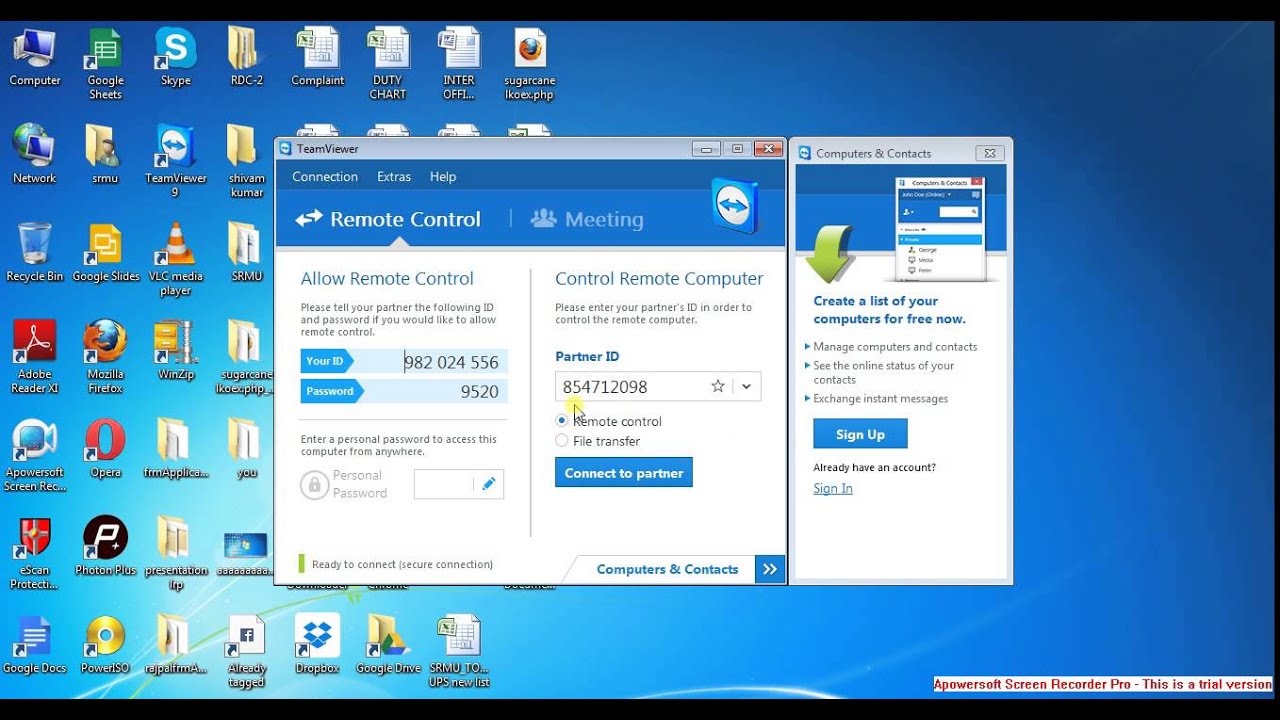
Task: Click the Computers & Contacts preview thumbnail
Action: tap(940, 229)
